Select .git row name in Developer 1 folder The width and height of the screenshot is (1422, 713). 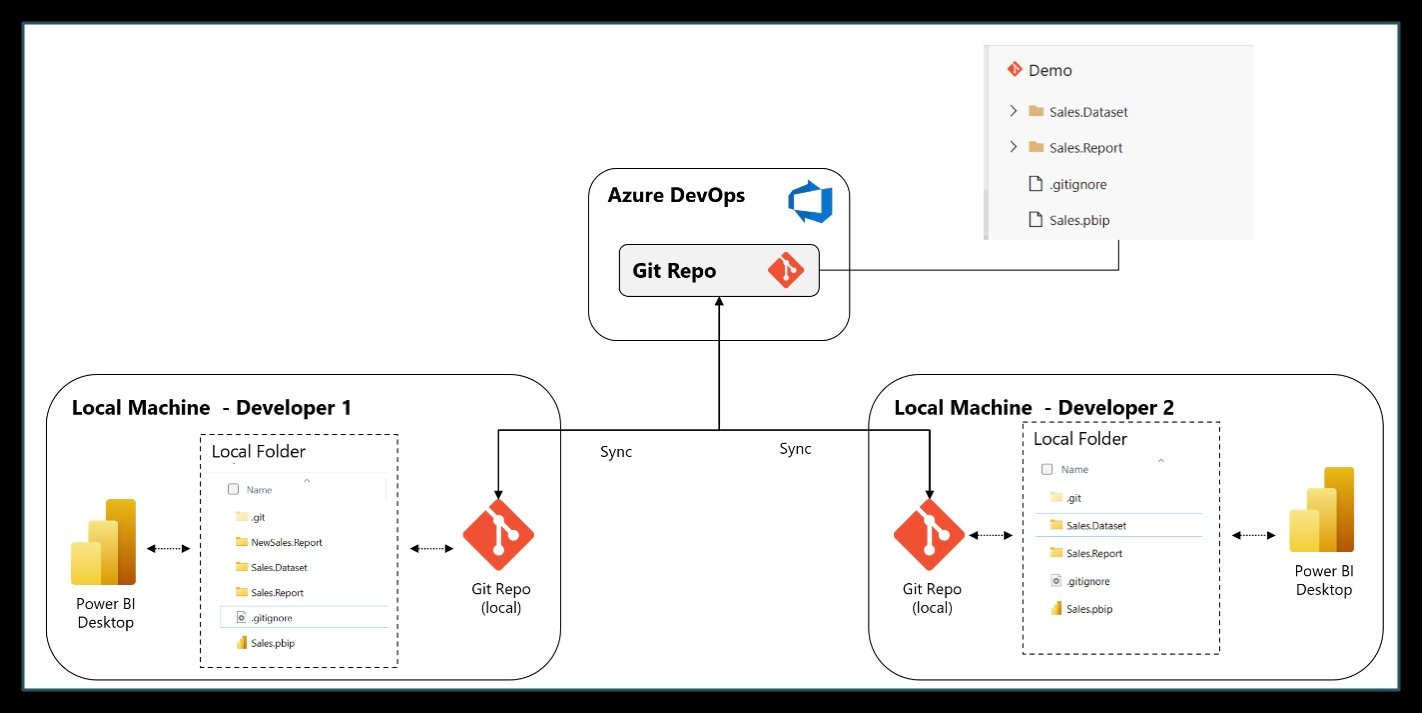tap(259, 517)
